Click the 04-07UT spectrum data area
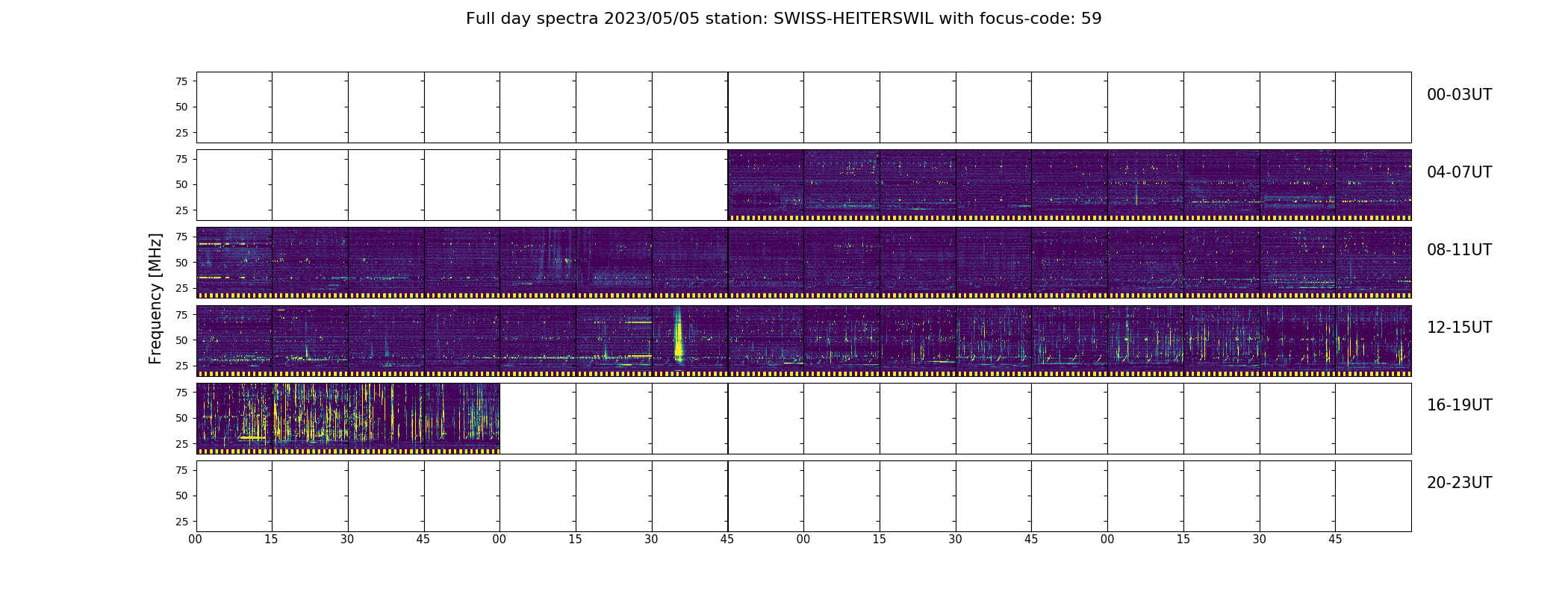 [x=1069, y=185]
